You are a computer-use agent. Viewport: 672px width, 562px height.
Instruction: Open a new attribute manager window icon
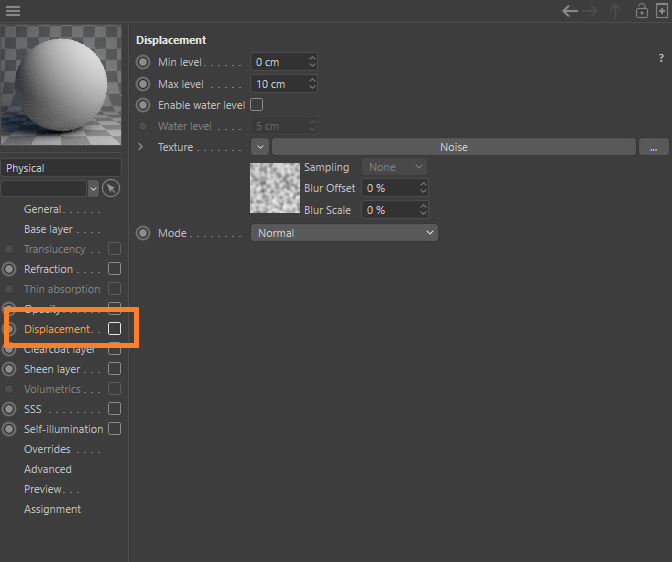(x=661, y=11)
